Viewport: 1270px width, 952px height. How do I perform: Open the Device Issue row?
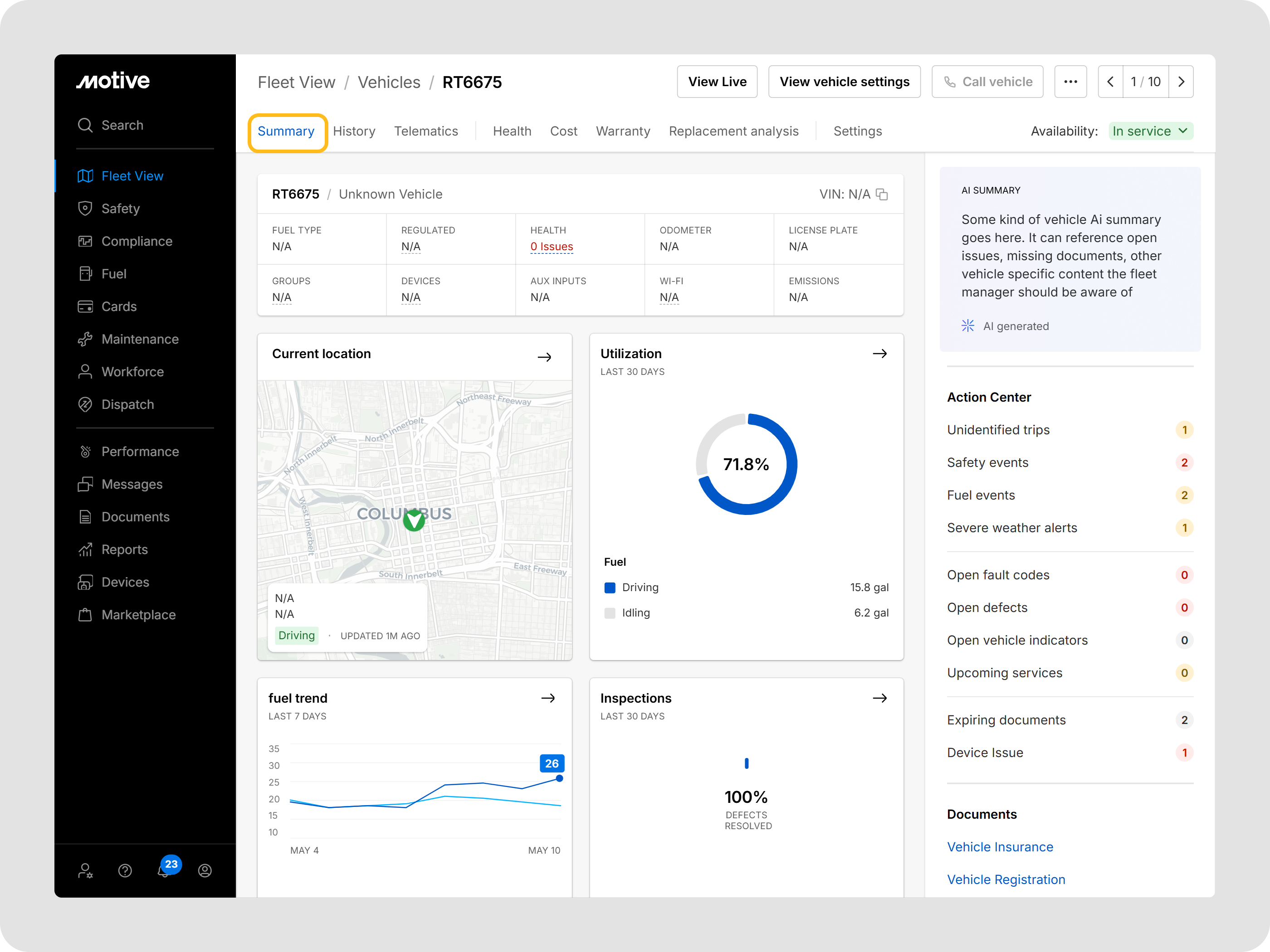coord(1070,753)
